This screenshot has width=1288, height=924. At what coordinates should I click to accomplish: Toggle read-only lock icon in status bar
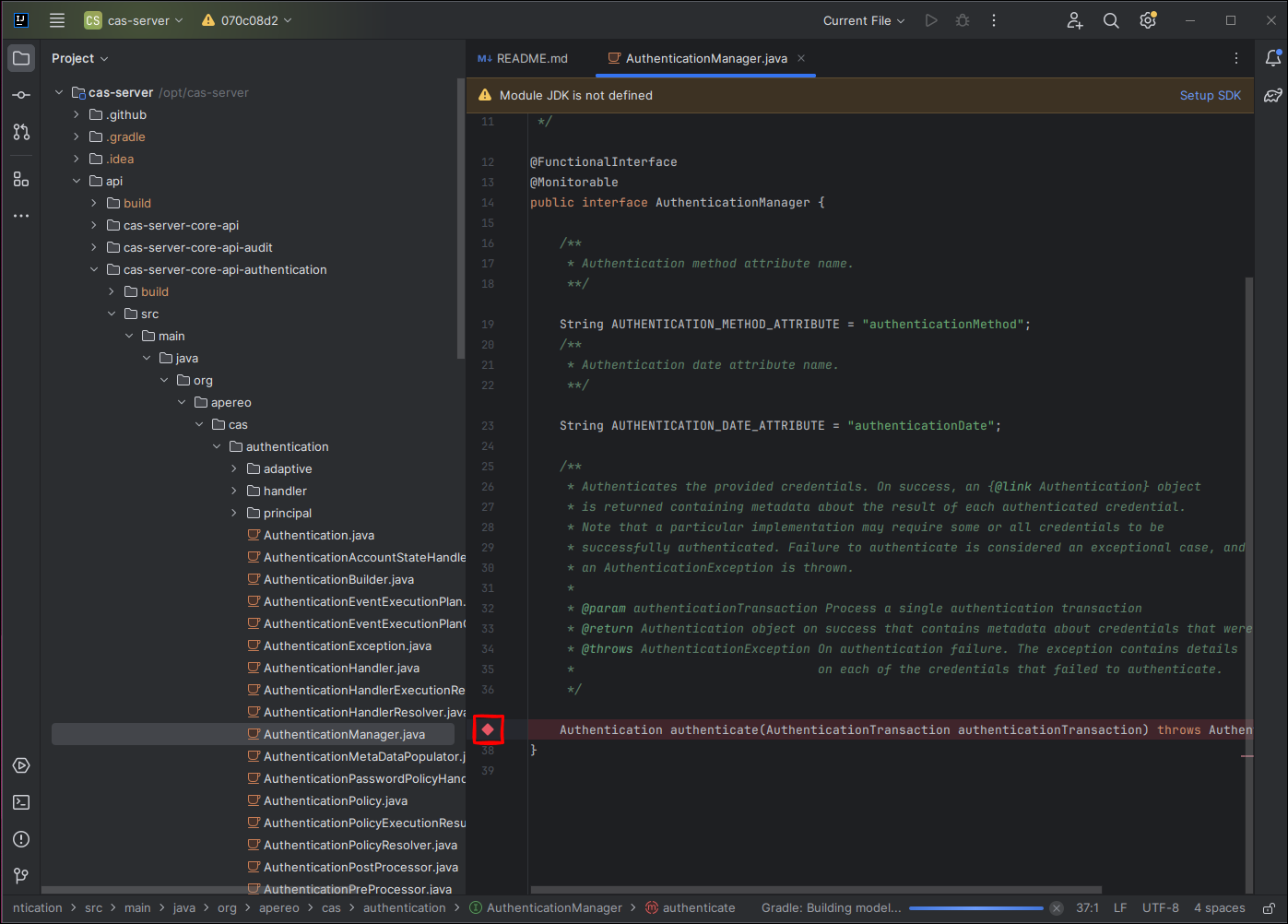tap(1269, 908)
